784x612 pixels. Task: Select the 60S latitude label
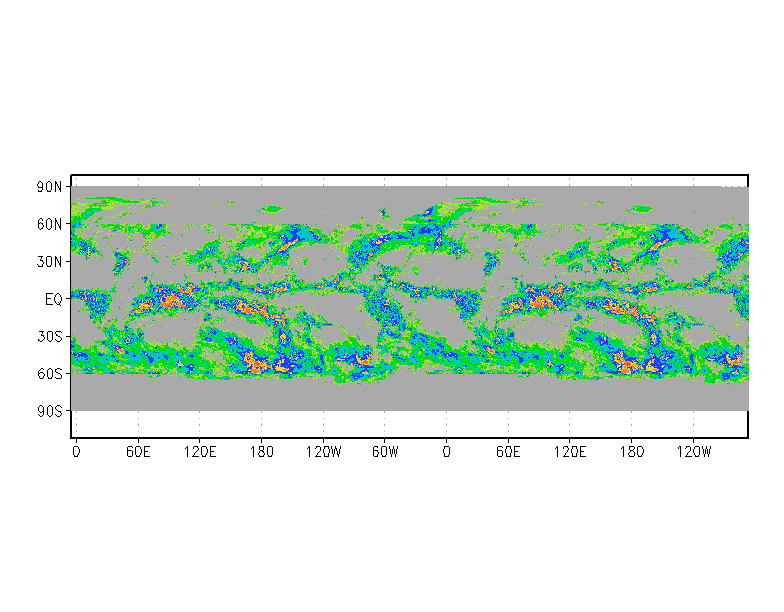50,374
